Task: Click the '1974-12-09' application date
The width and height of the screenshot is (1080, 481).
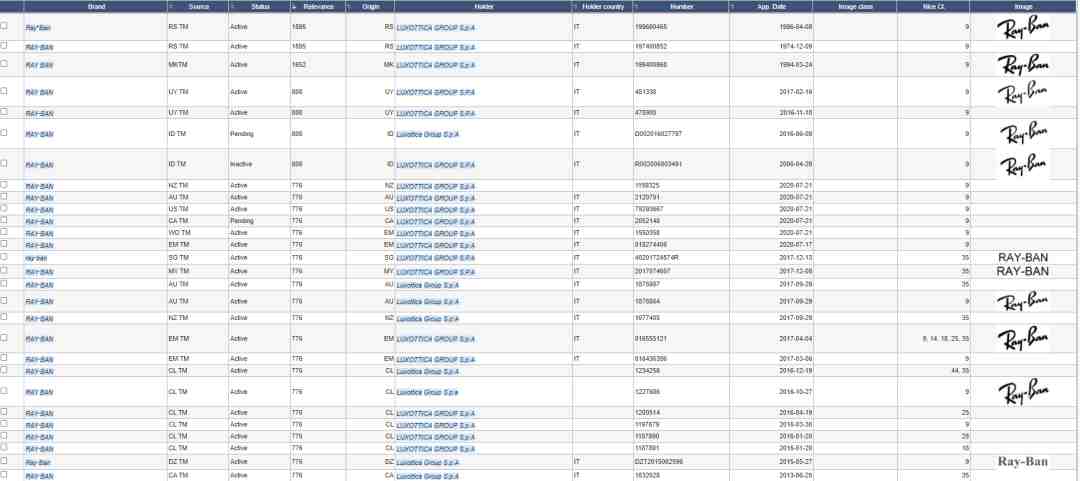Action: click(x=796, y=46)
